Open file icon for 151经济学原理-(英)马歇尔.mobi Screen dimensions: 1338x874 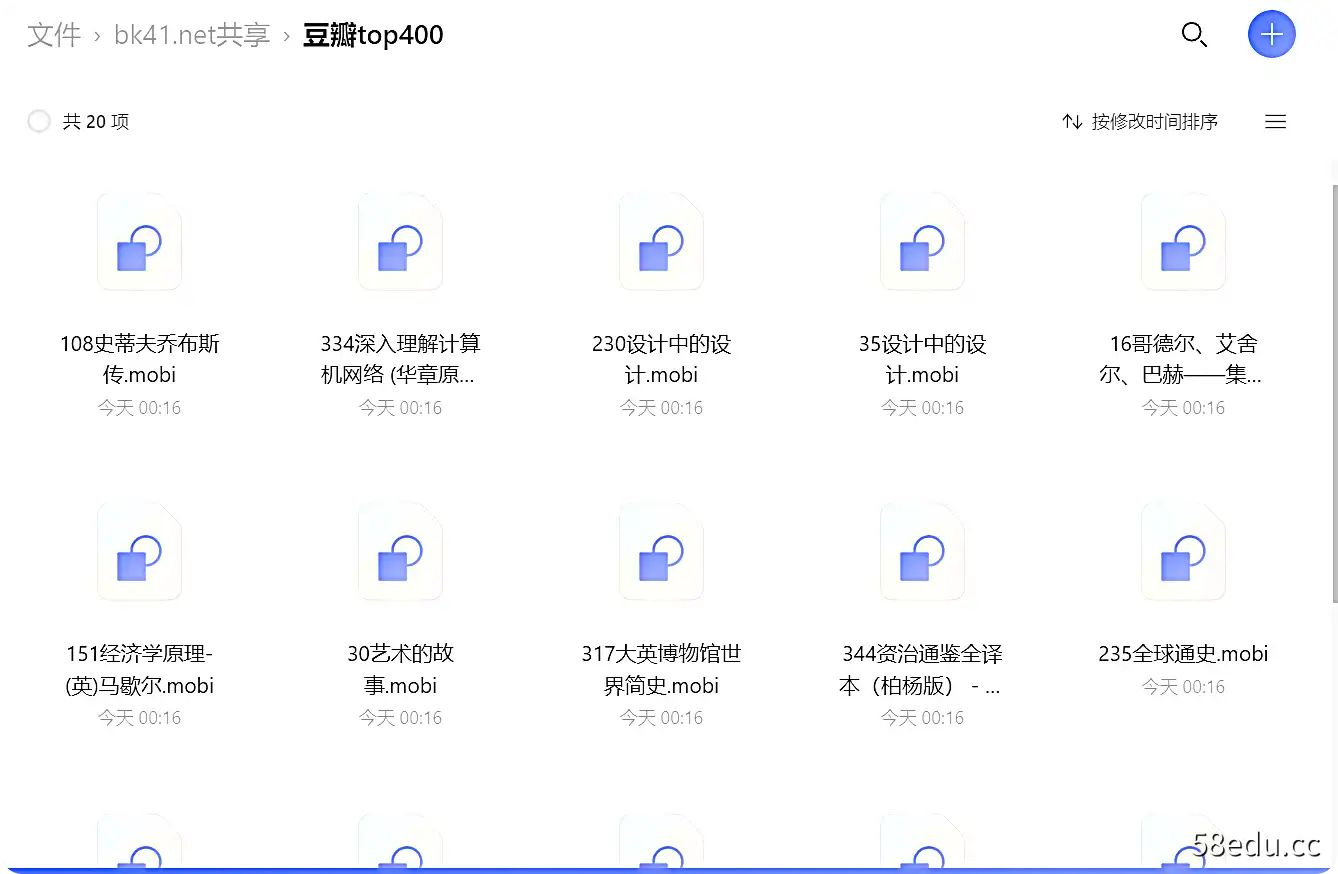[139, 553]
